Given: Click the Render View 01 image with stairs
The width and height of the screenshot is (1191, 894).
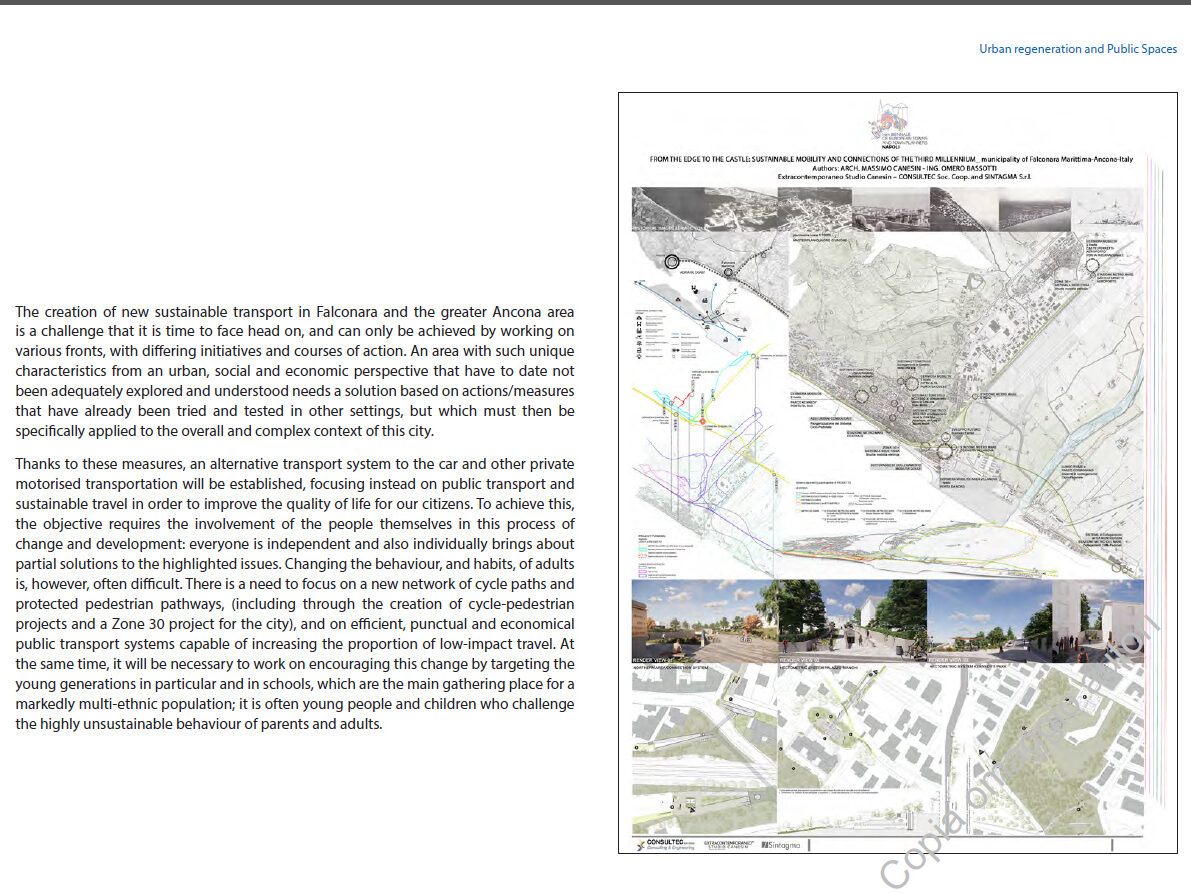Looking at the screenshot, I should click(x=704, y=622).
